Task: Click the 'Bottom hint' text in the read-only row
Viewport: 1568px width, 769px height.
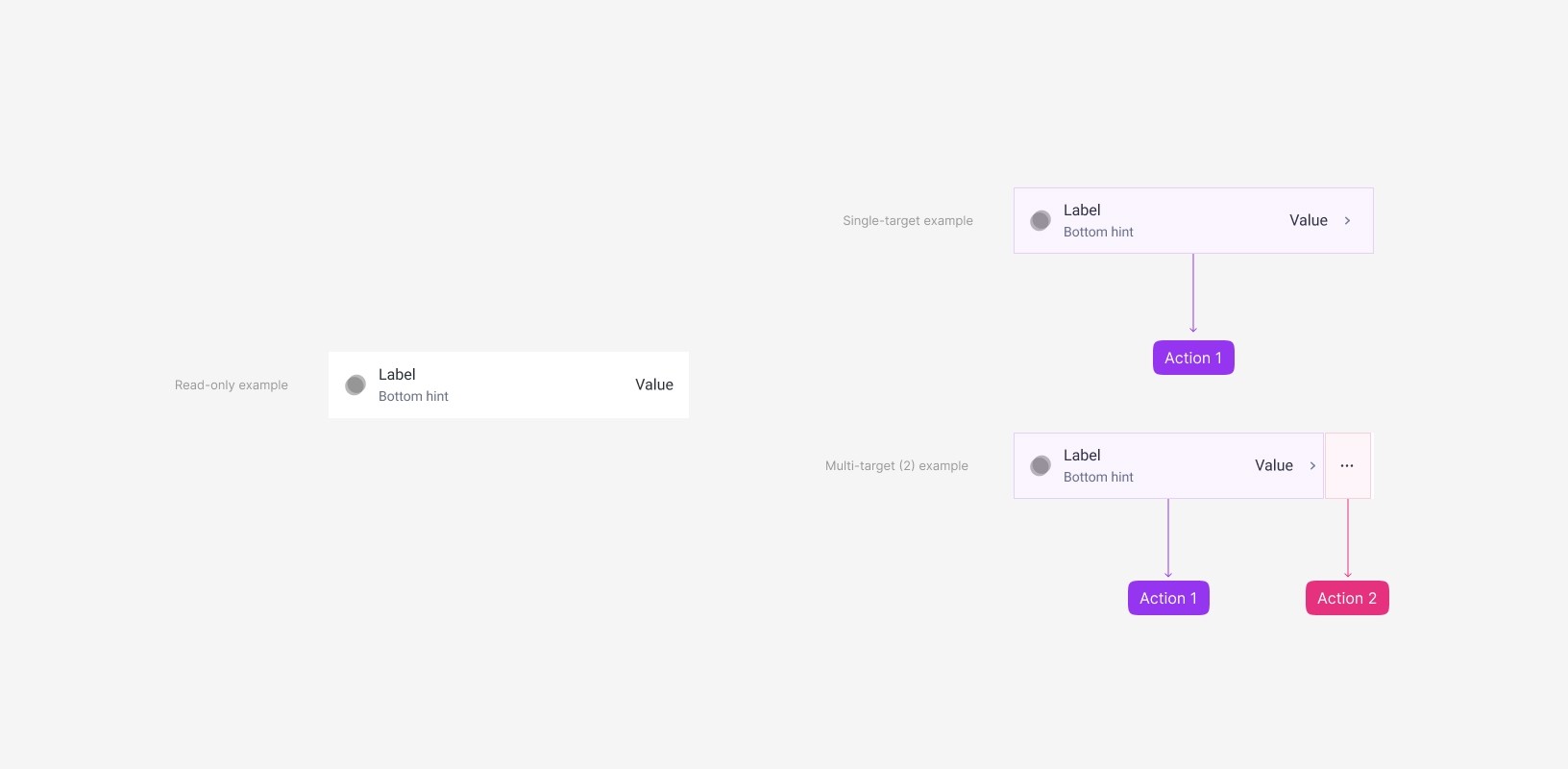Action: coord(413,396)
